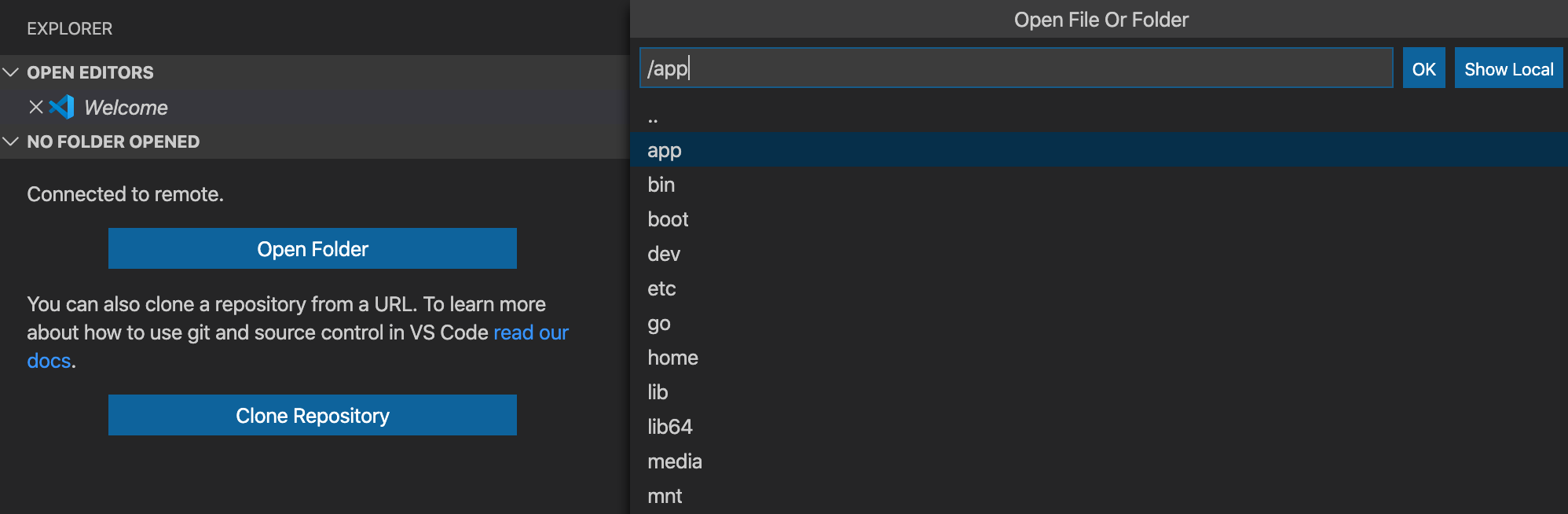Select the 'media' folder entry
This screenshot has width=1568, height=514.
1099,461
